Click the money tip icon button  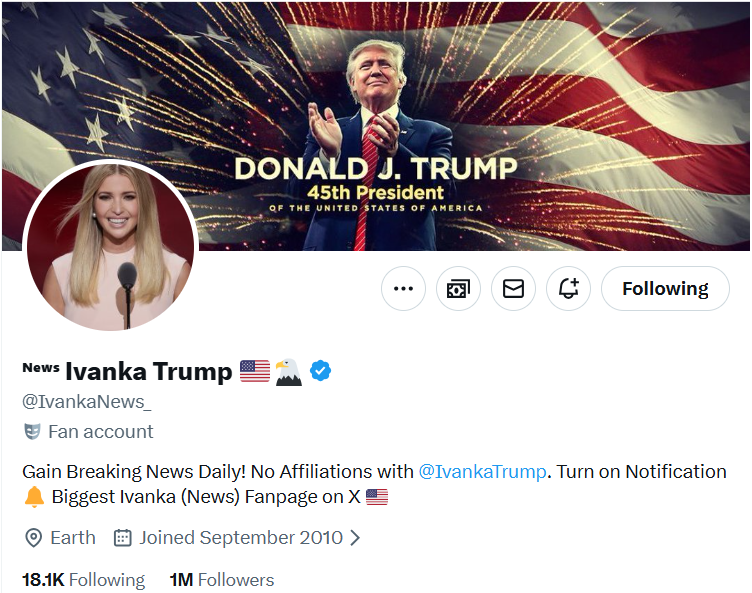[459, 289]
